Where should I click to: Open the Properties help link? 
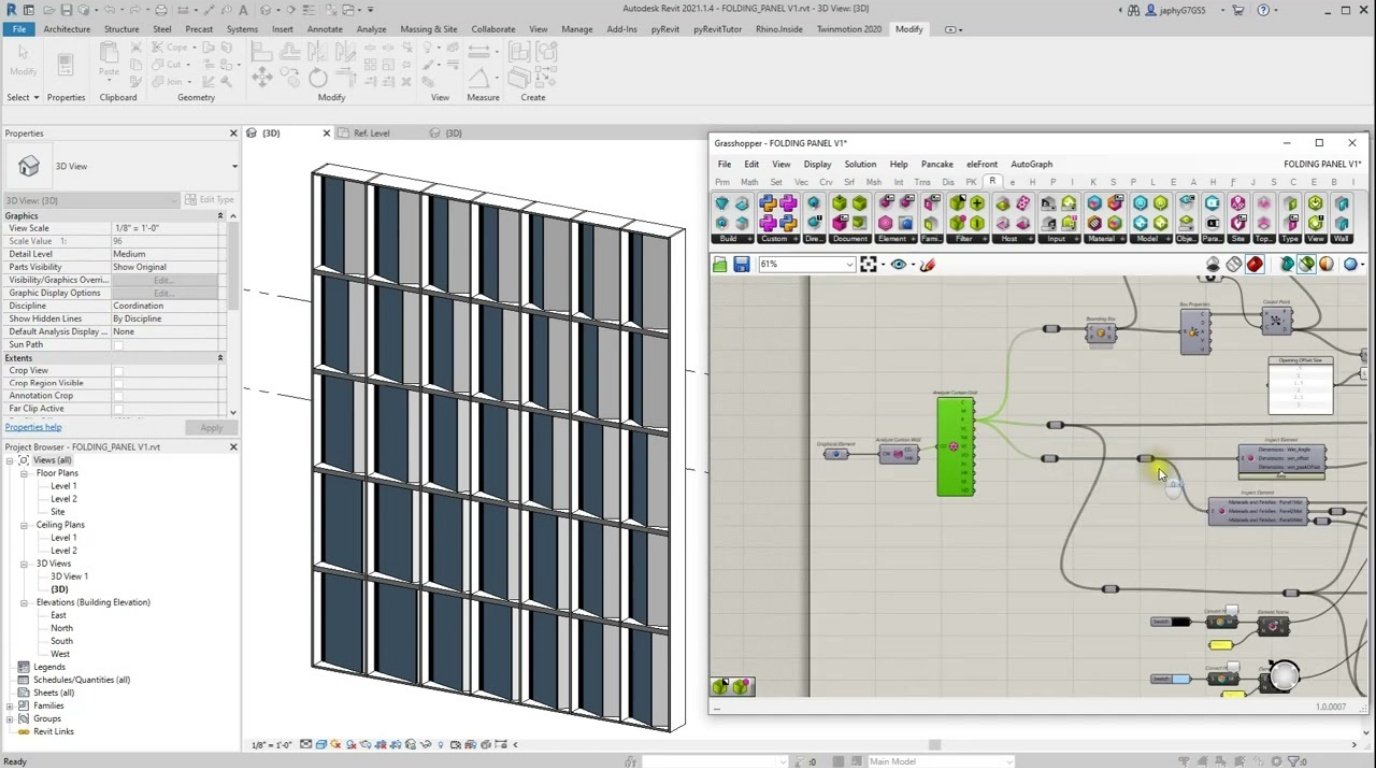tap(33, 427)
